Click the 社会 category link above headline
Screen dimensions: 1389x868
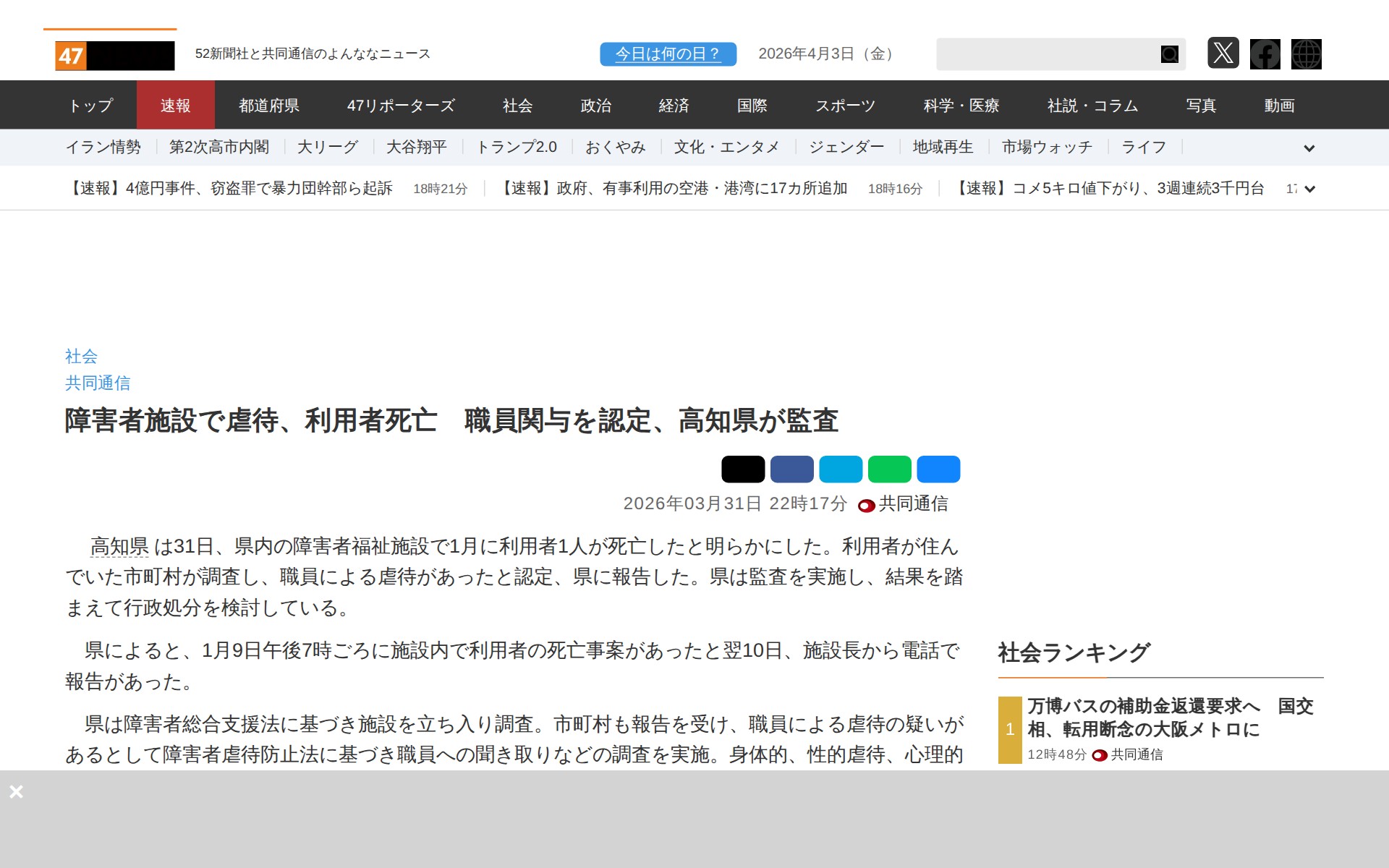(81, 356)
